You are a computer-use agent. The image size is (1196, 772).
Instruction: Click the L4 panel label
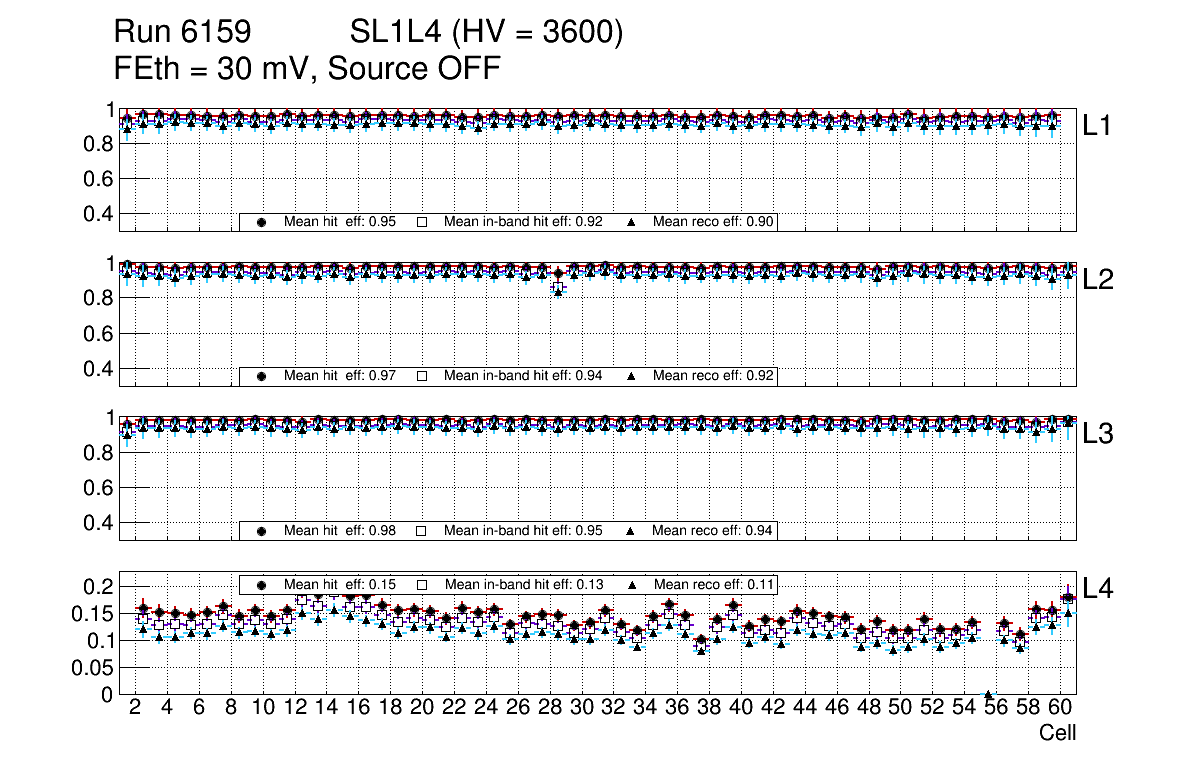[x=1098, y=589]
